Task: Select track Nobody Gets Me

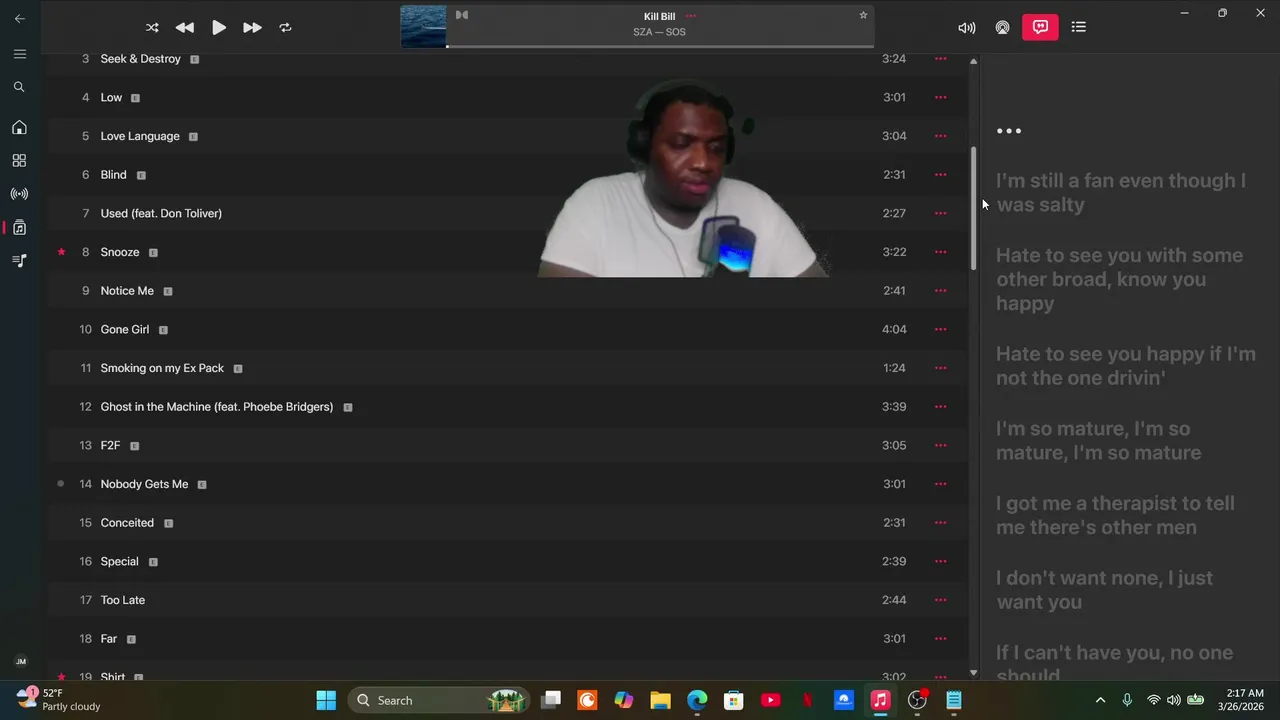Action: [506, 484]
